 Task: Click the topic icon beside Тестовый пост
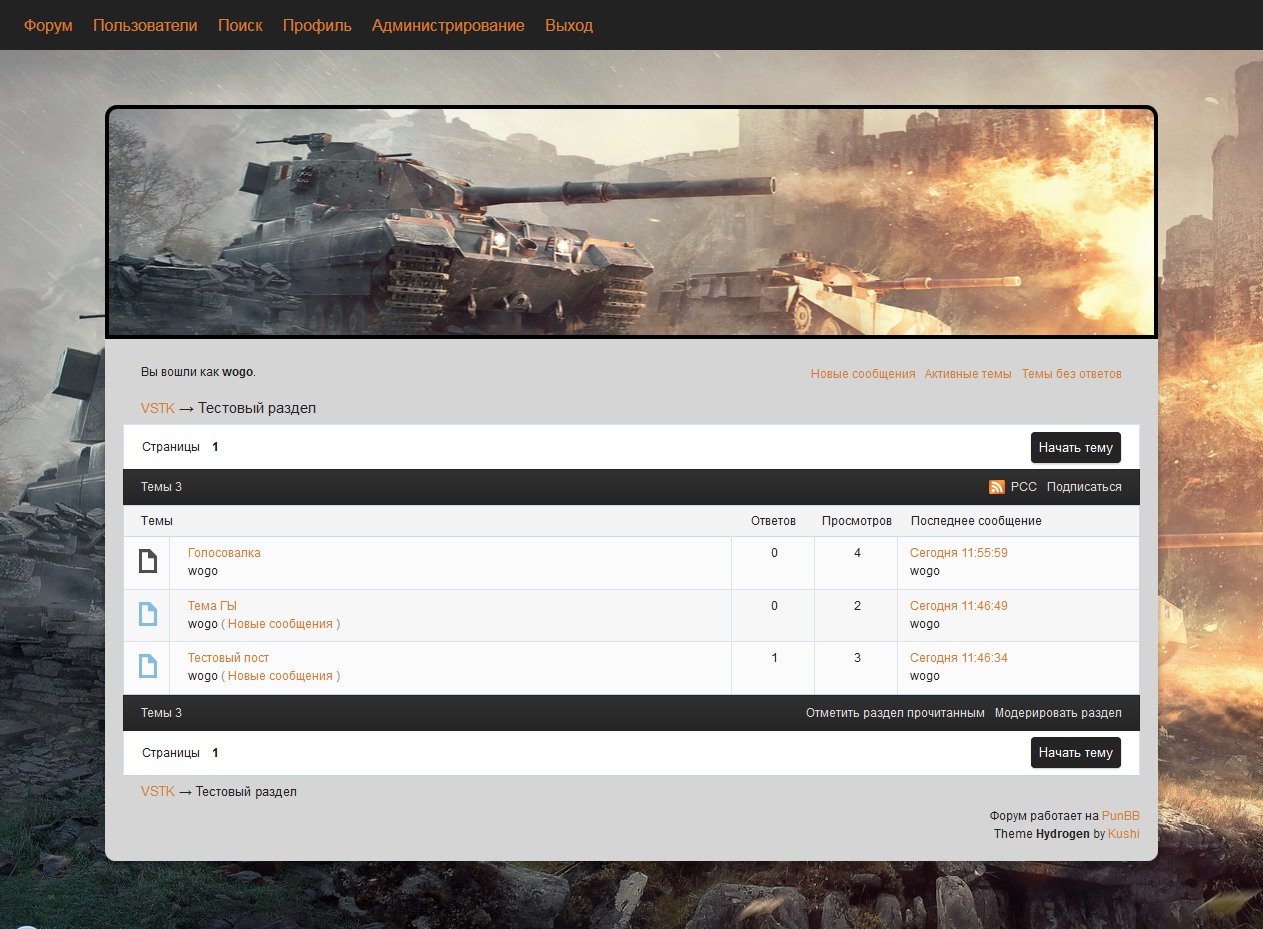148,666
